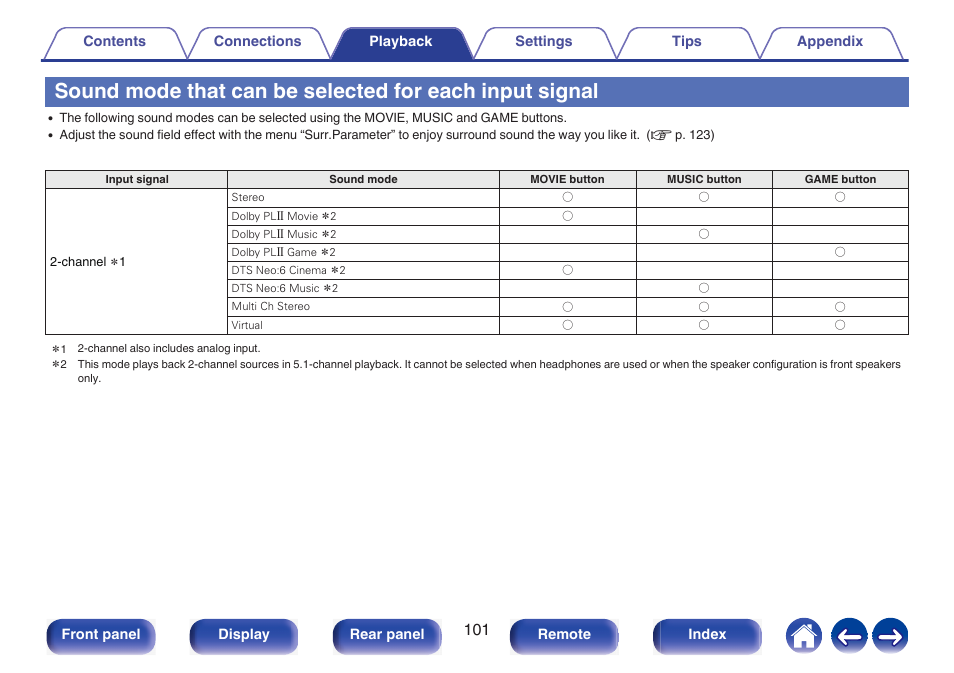This screenshot has height=673, width=954.
Task: Click the GAME button column header
Action: pos(840,180)
